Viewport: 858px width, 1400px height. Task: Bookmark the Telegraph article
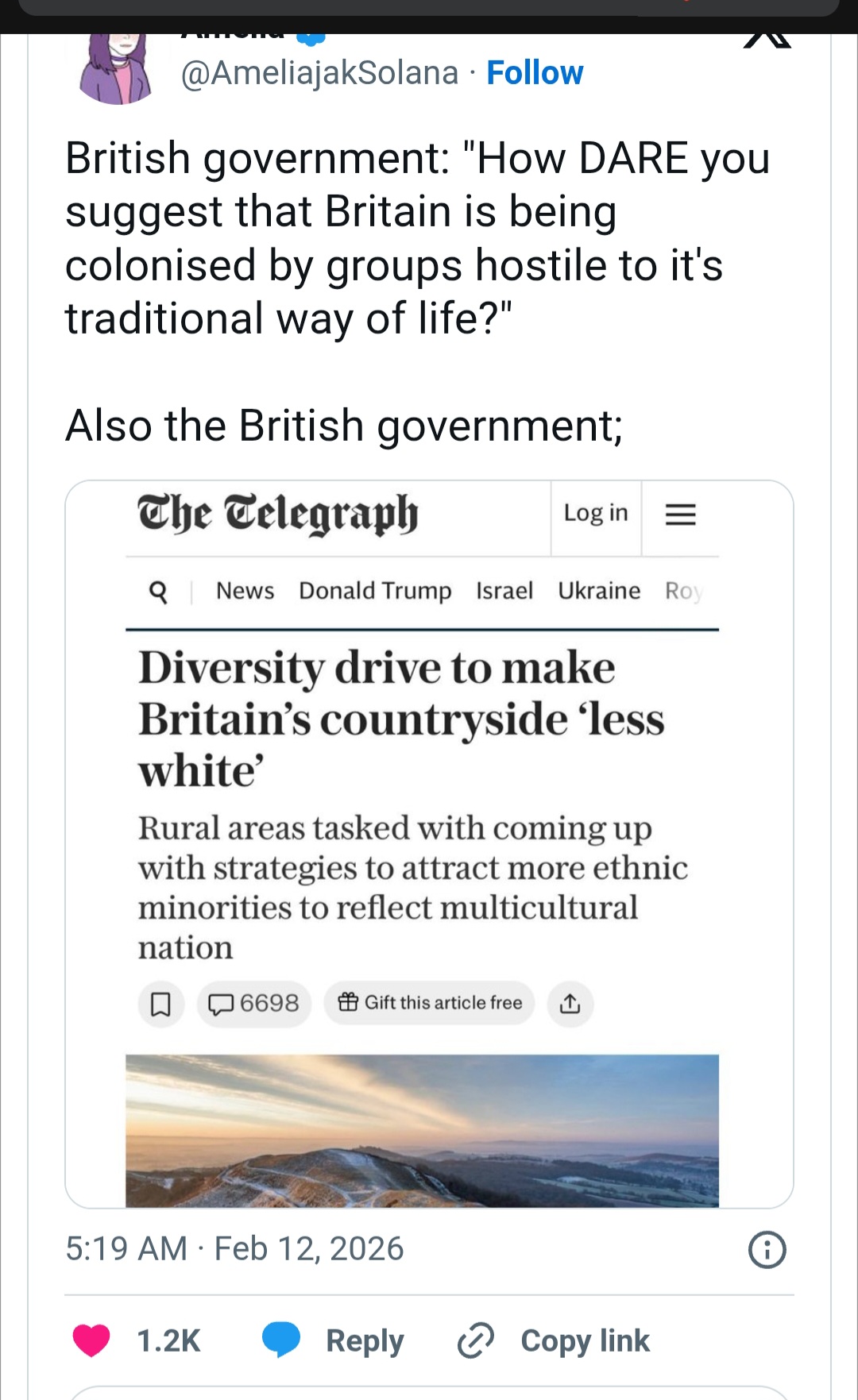click(161, 1005)
